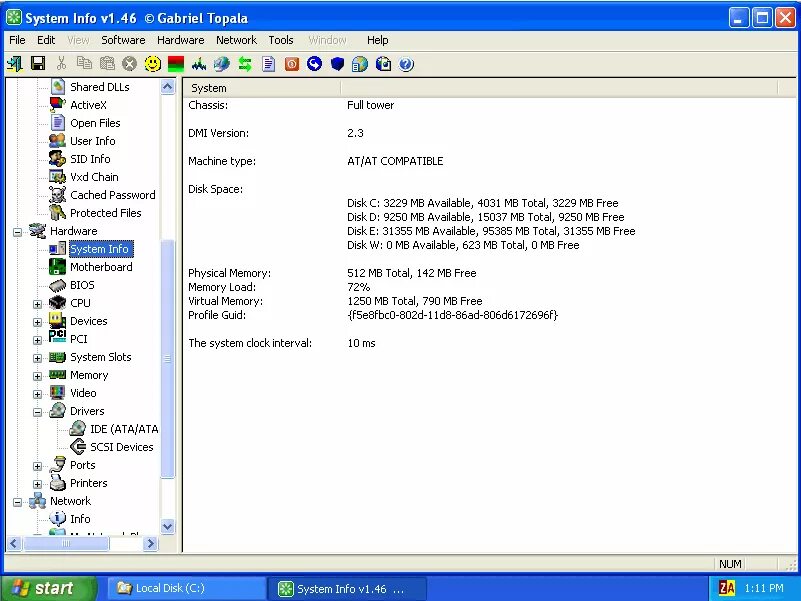Click the tree panel scroll down arrow

(x=168, y=526)
